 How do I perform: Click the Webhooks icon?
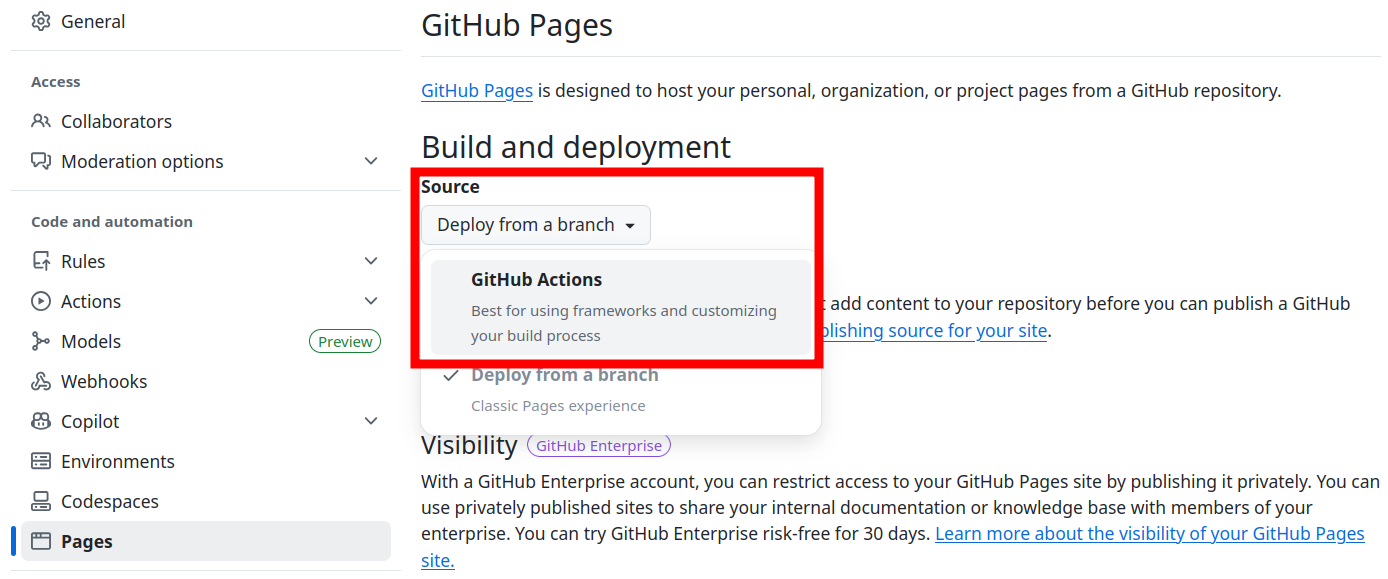coord(41,381)
